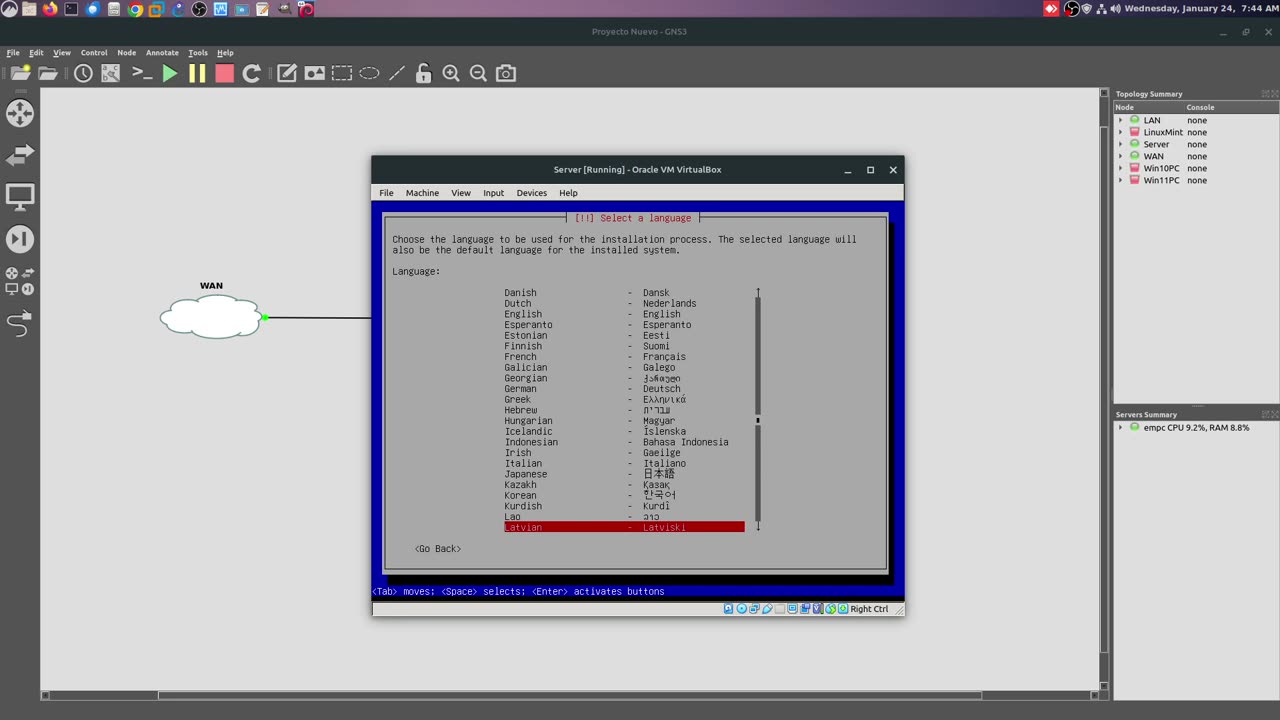
Task: Select the Draw ellipse tool
Action: 369,73
